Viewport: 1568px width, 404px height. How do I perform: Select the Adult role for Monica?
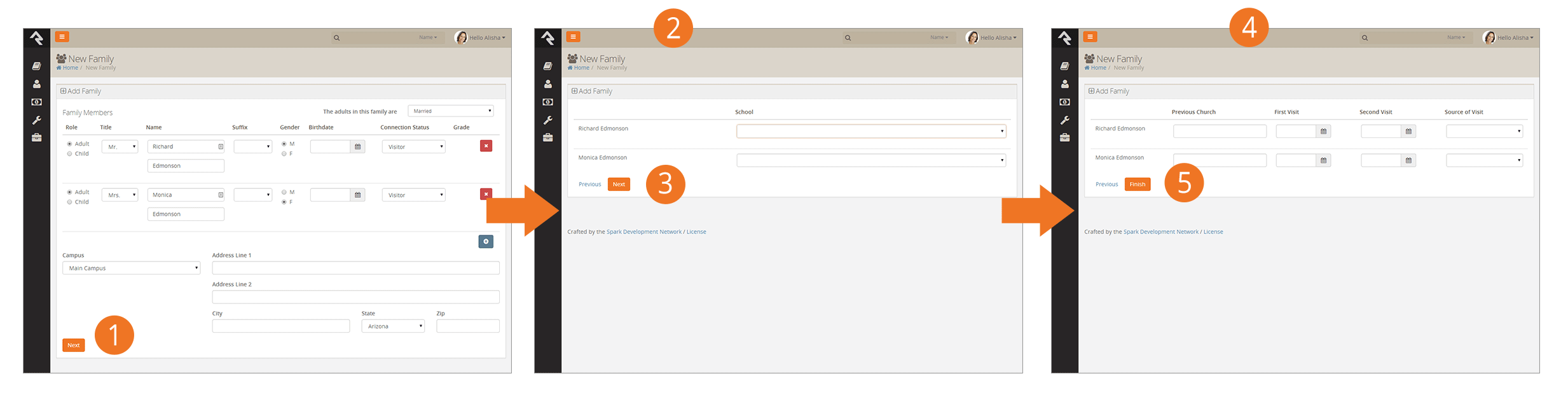(x=70, y=193)
